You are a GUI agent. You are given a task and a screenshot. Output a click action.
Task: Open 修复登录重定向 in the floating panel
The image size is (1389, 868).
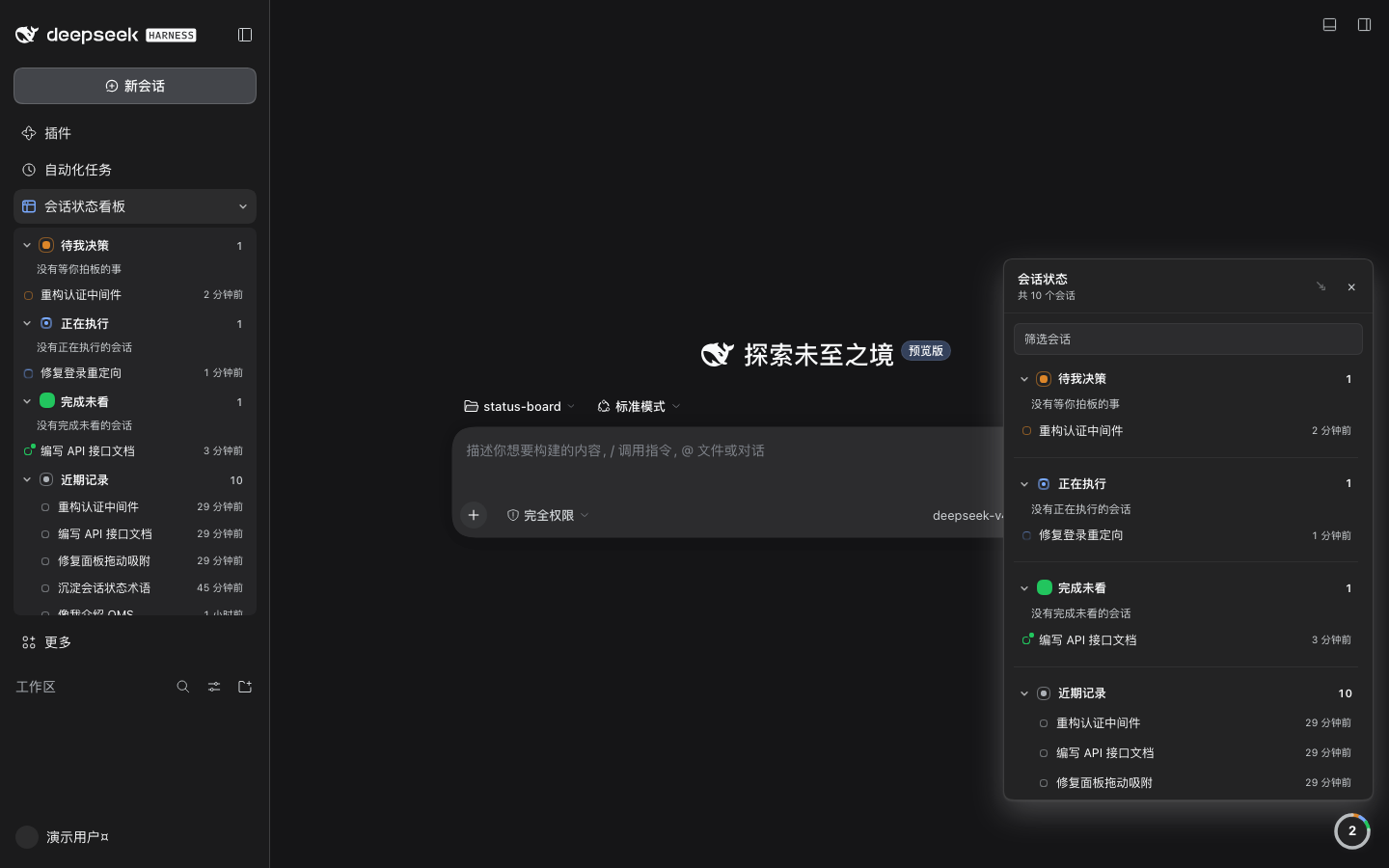click(x=1188, y=535)
